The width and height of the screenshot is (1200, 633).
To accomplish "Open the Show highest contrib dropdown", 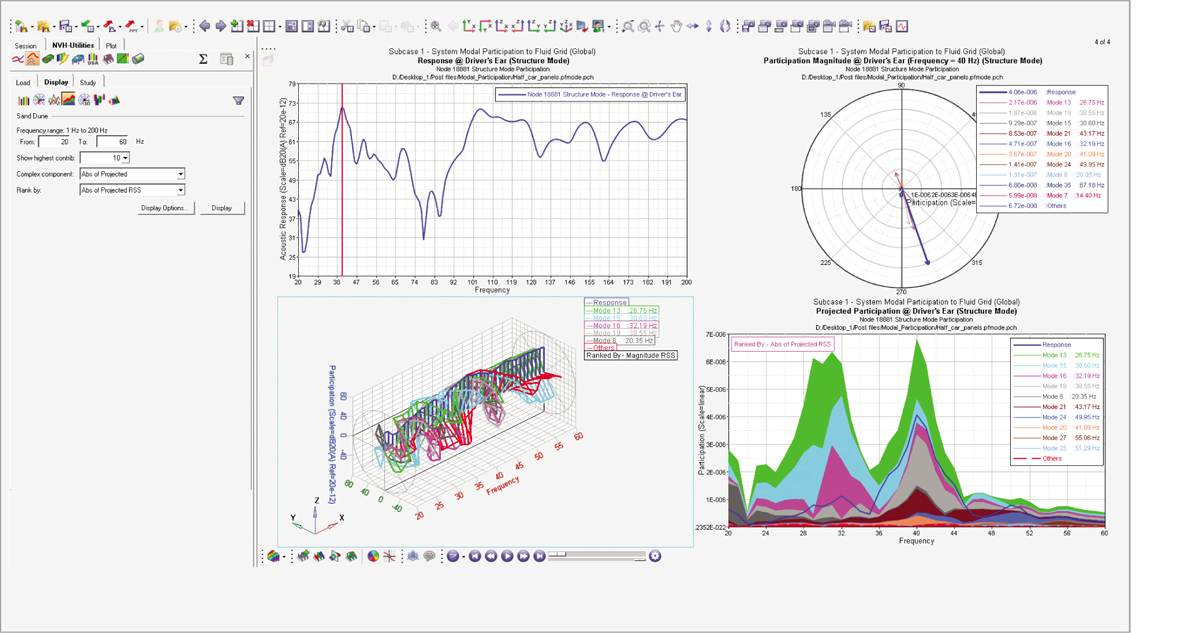I will (124, 158).
